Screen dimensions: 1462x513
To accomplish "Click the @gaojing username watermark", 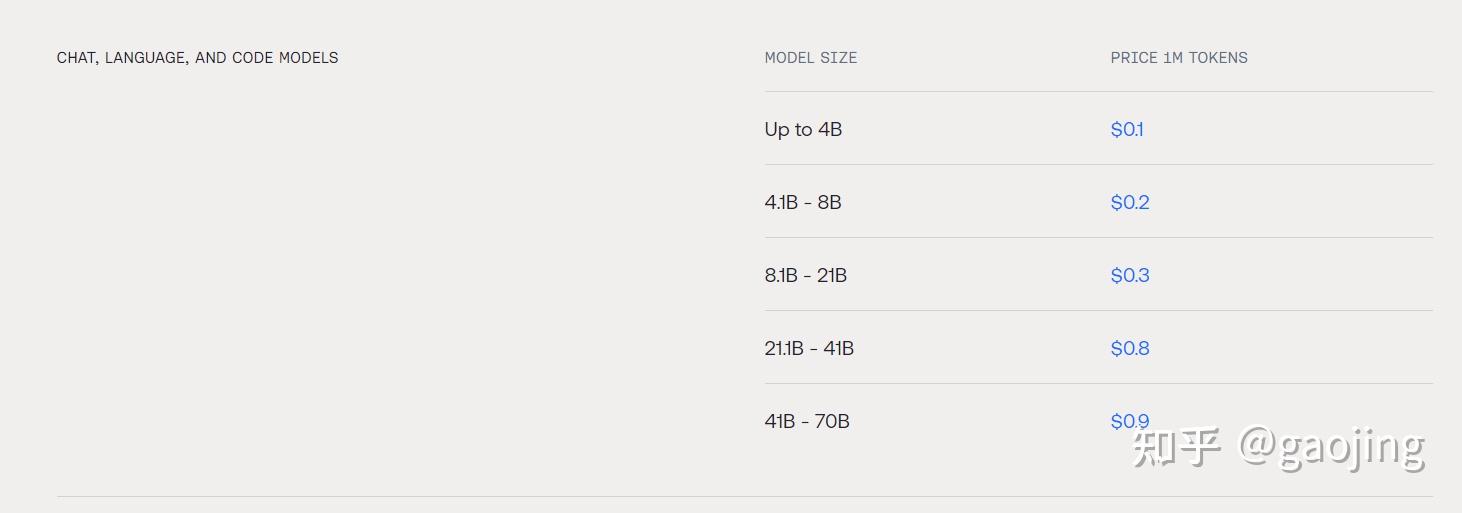I will 1332,447.
